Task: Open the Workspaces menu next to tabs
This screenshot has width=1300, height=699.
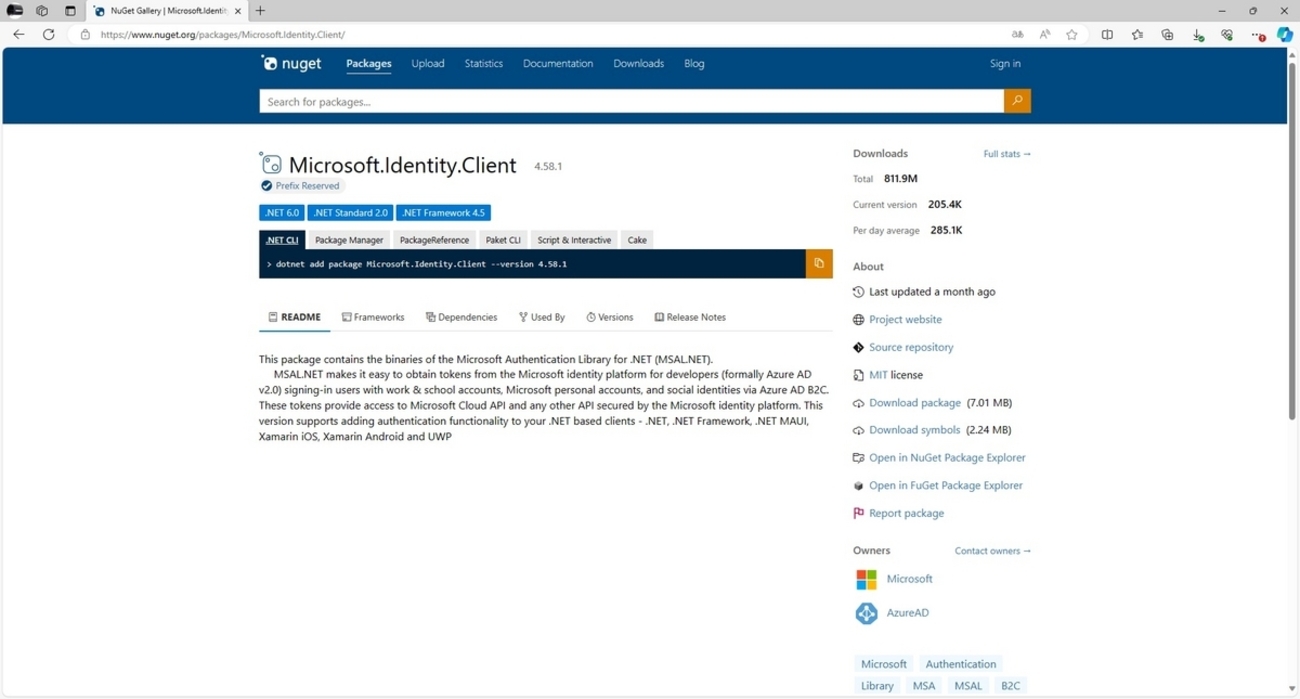Action: click(x=41, y=10)
